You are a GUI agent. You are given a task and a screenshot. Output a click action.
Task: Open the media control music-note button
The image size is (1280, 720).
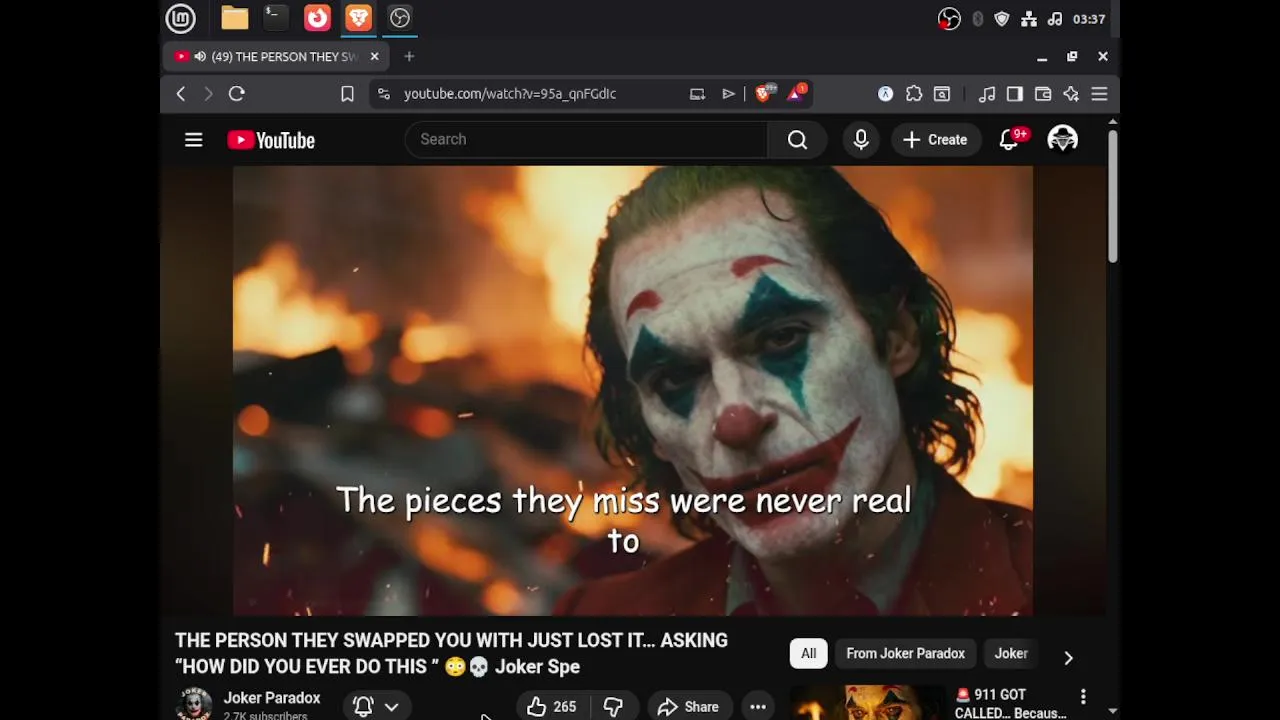coord(987,94)
